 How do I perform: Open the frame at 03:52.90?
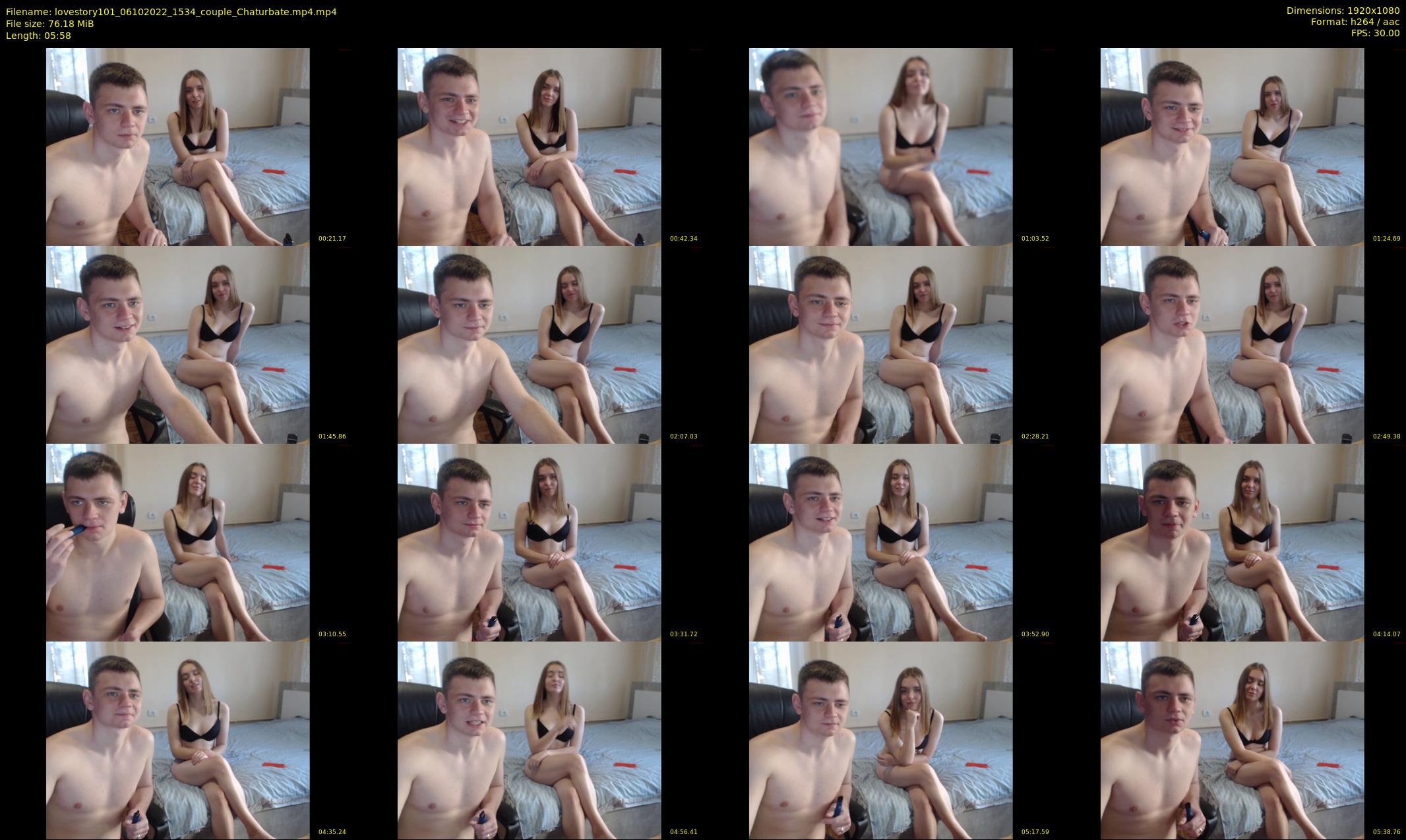(x=880, y=542)
